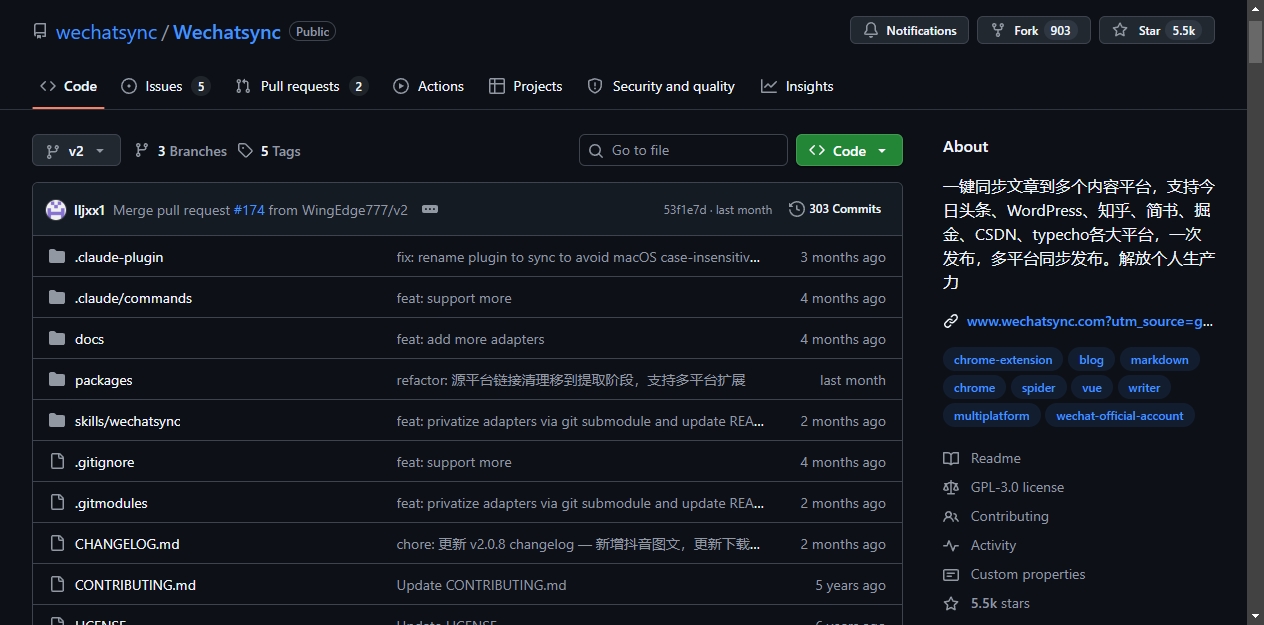The image size is (1264, 625).
Task: Select the wechat-official-account topic tag
Action: pyautogui.click(x=1120, y=416)
